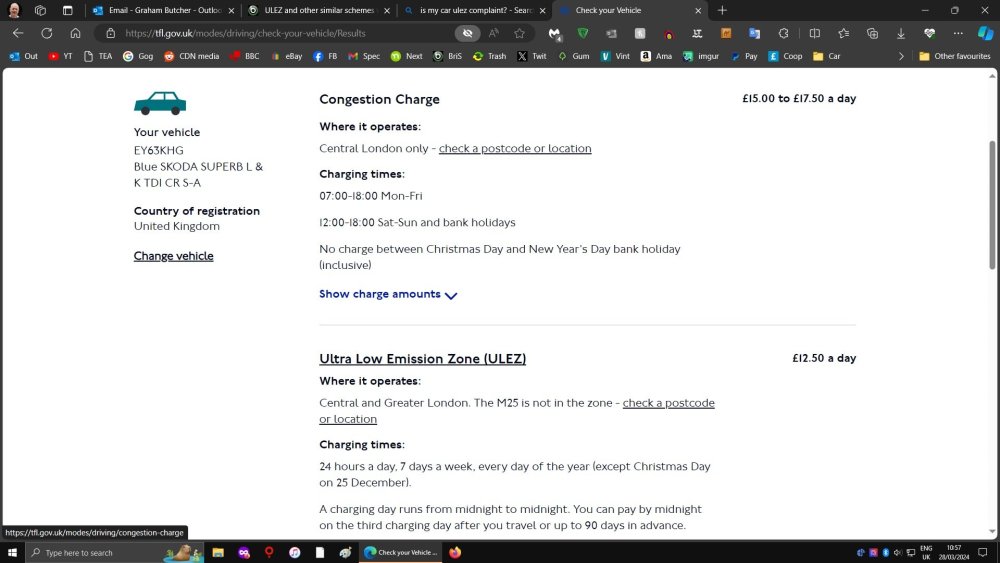Image resolution: width=1000 pixels, height=563 pixels.
Task: Open the browser home page icon
Action: [x=75, y=33]
